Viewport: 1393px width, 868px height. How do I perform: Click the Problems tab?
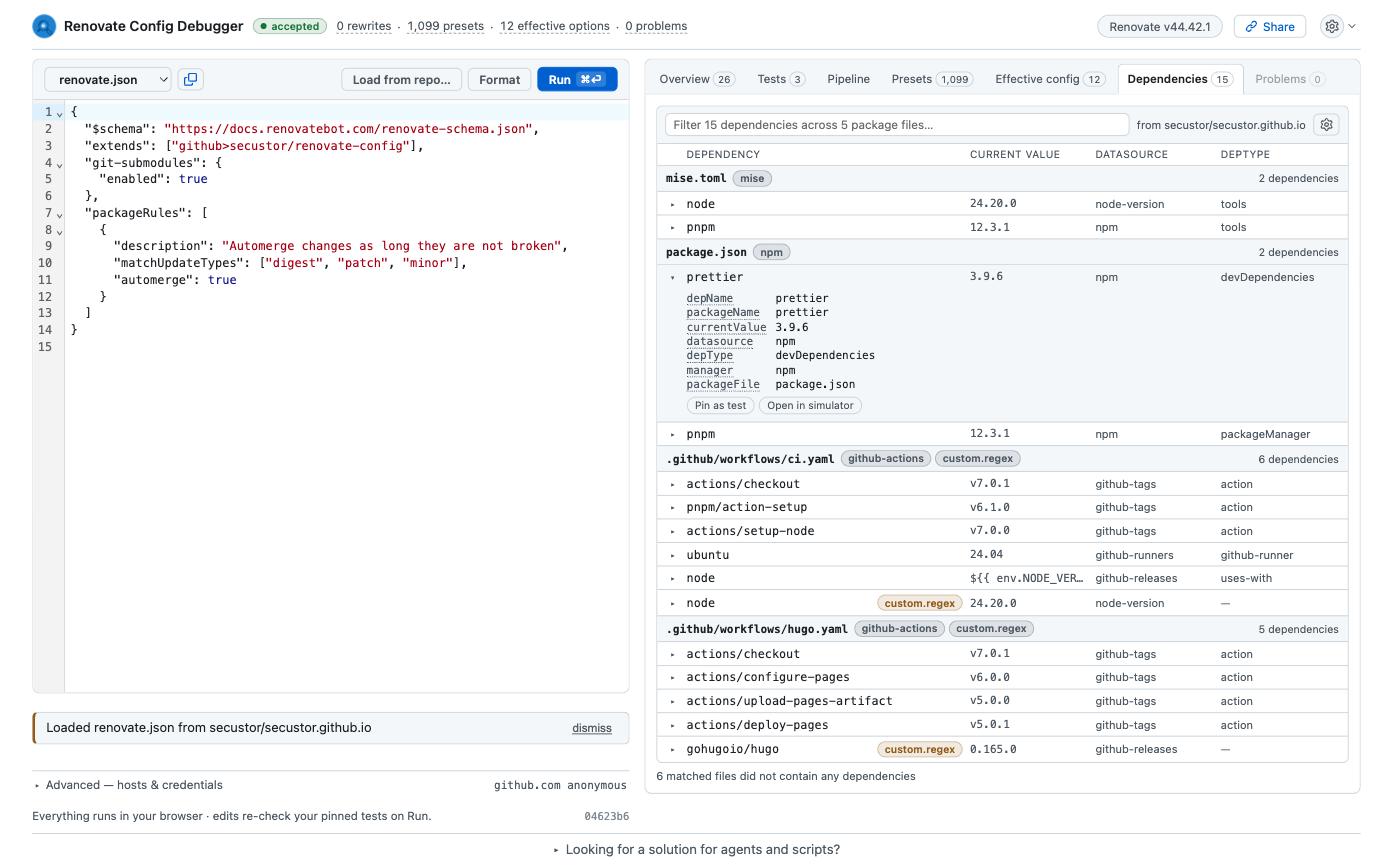pos(1290,79)
